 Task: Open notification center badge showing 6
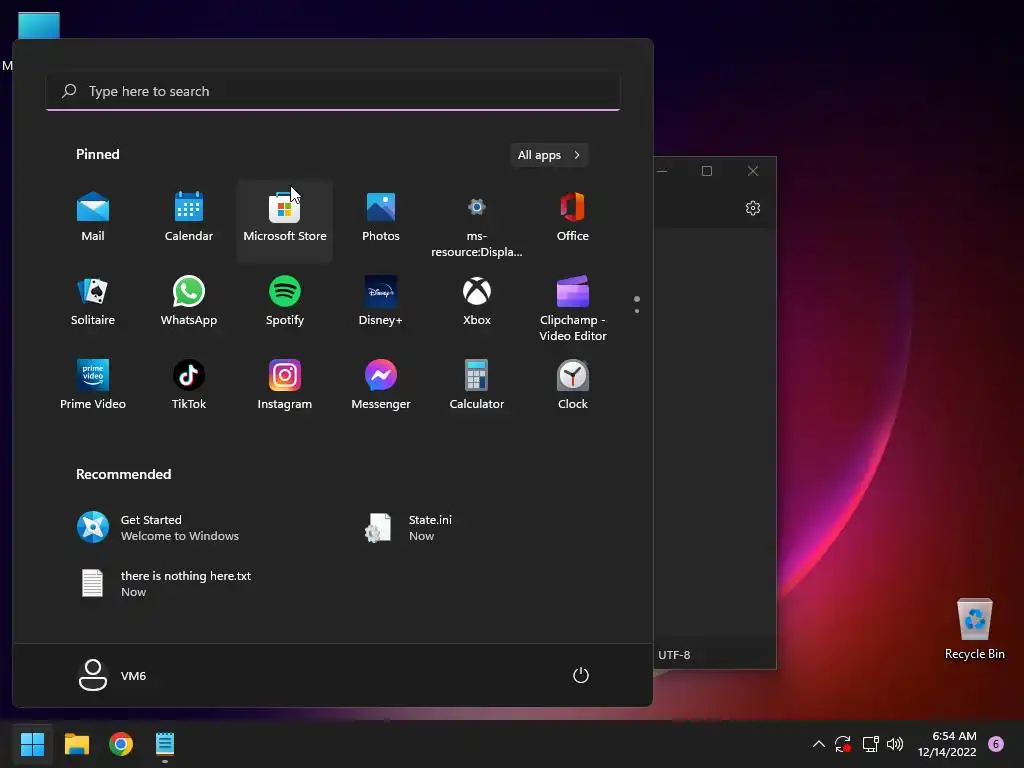click(x=996, y=744)
